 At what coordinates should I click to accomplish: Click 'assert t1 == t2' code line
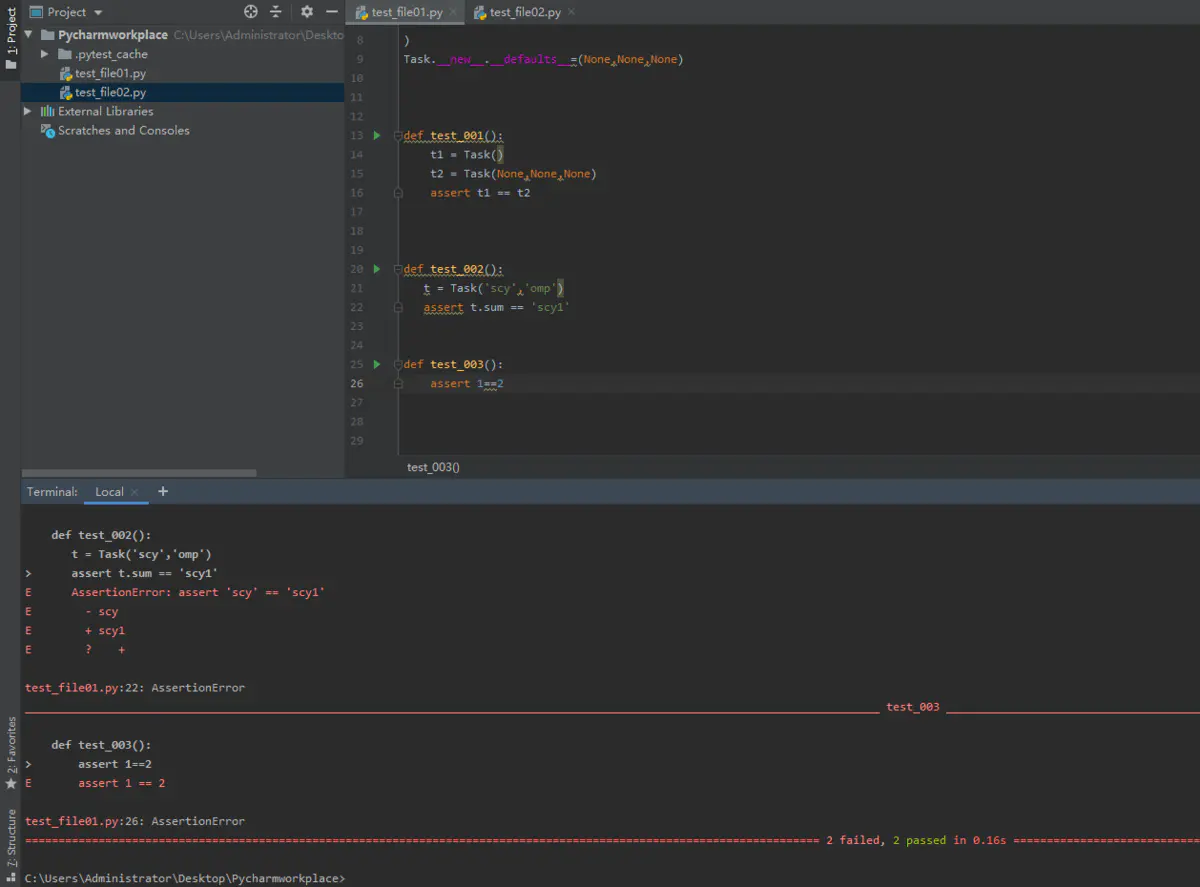coord(480,193)
